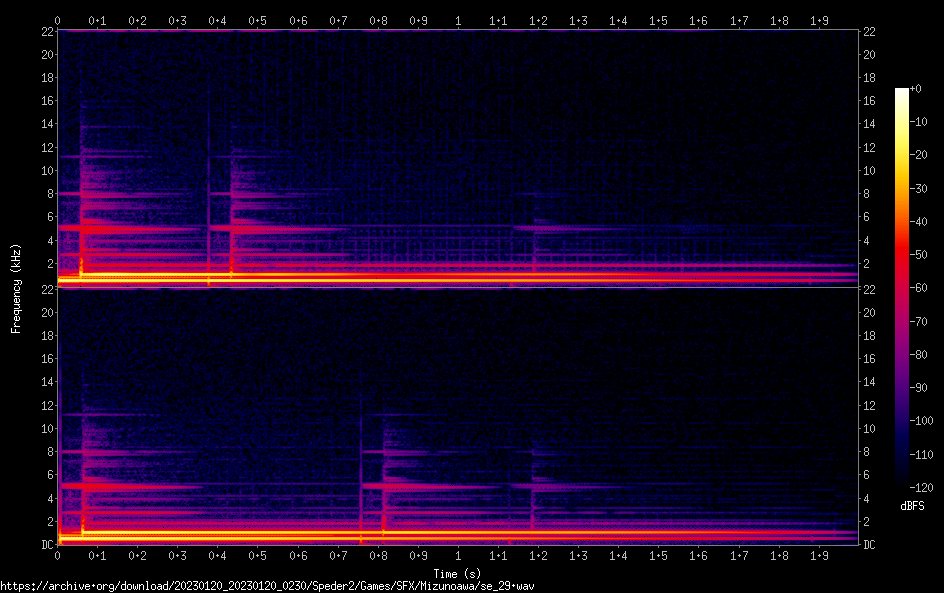Click the "DC" label on the right frequency axis
944x593 pixels.
pyautogui.click(x=870, y=544)
